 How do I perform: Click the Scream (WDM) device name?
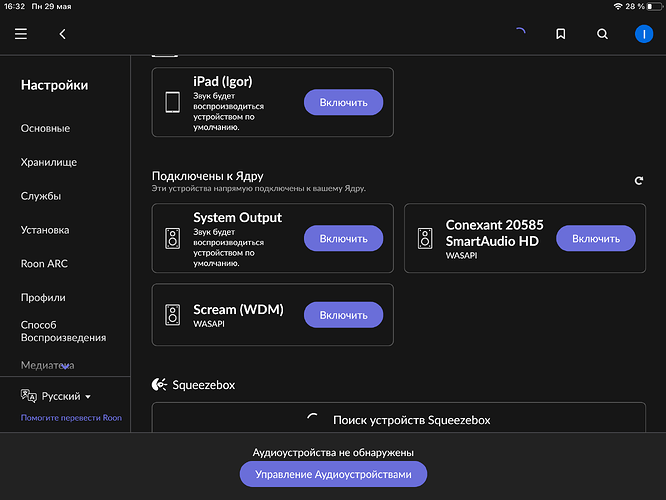click(238, 309)
